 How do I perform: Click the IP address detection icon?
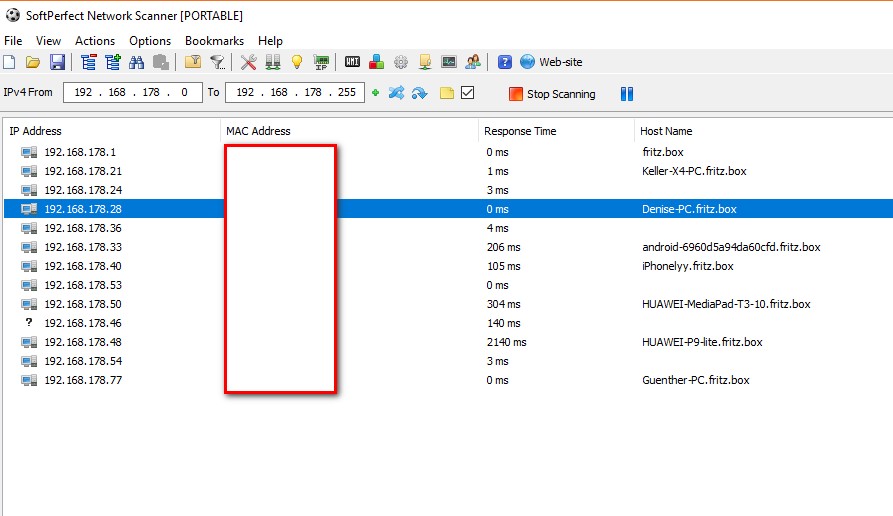(x=321, y=62)
